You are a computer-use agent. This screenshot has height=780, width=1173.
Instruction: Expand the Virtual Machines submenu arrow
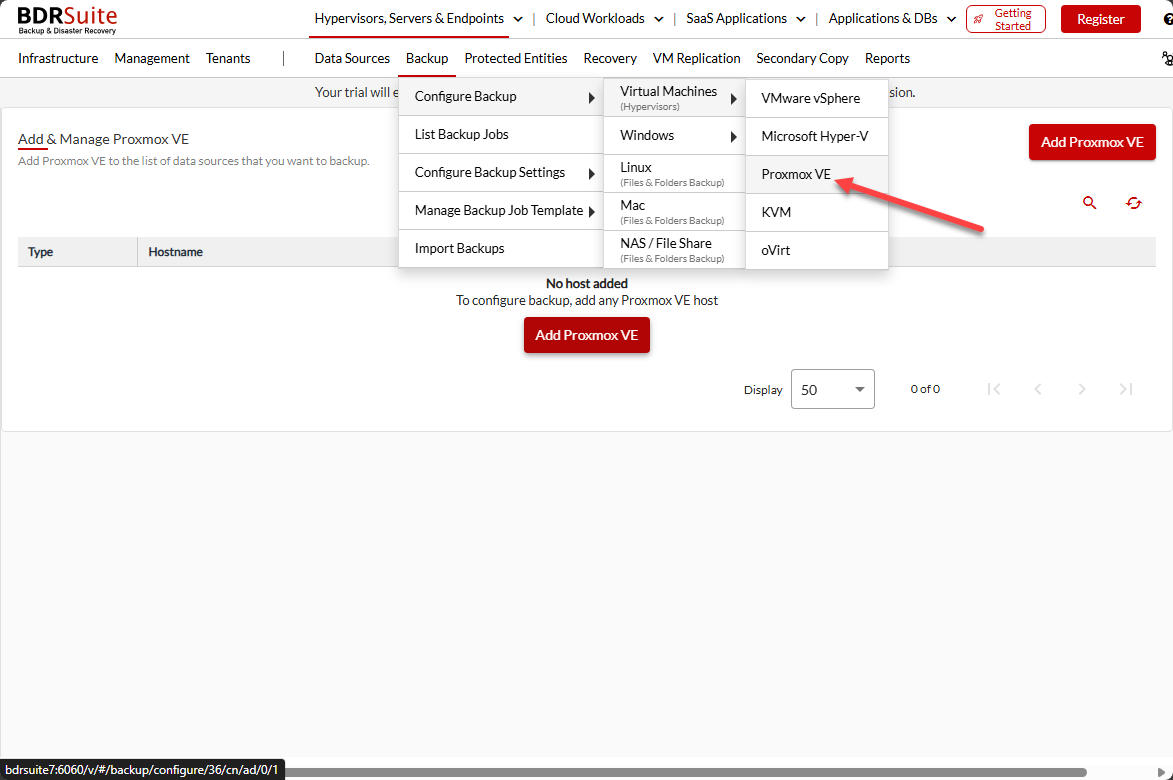pyautogui.click(x=733, y=97)
